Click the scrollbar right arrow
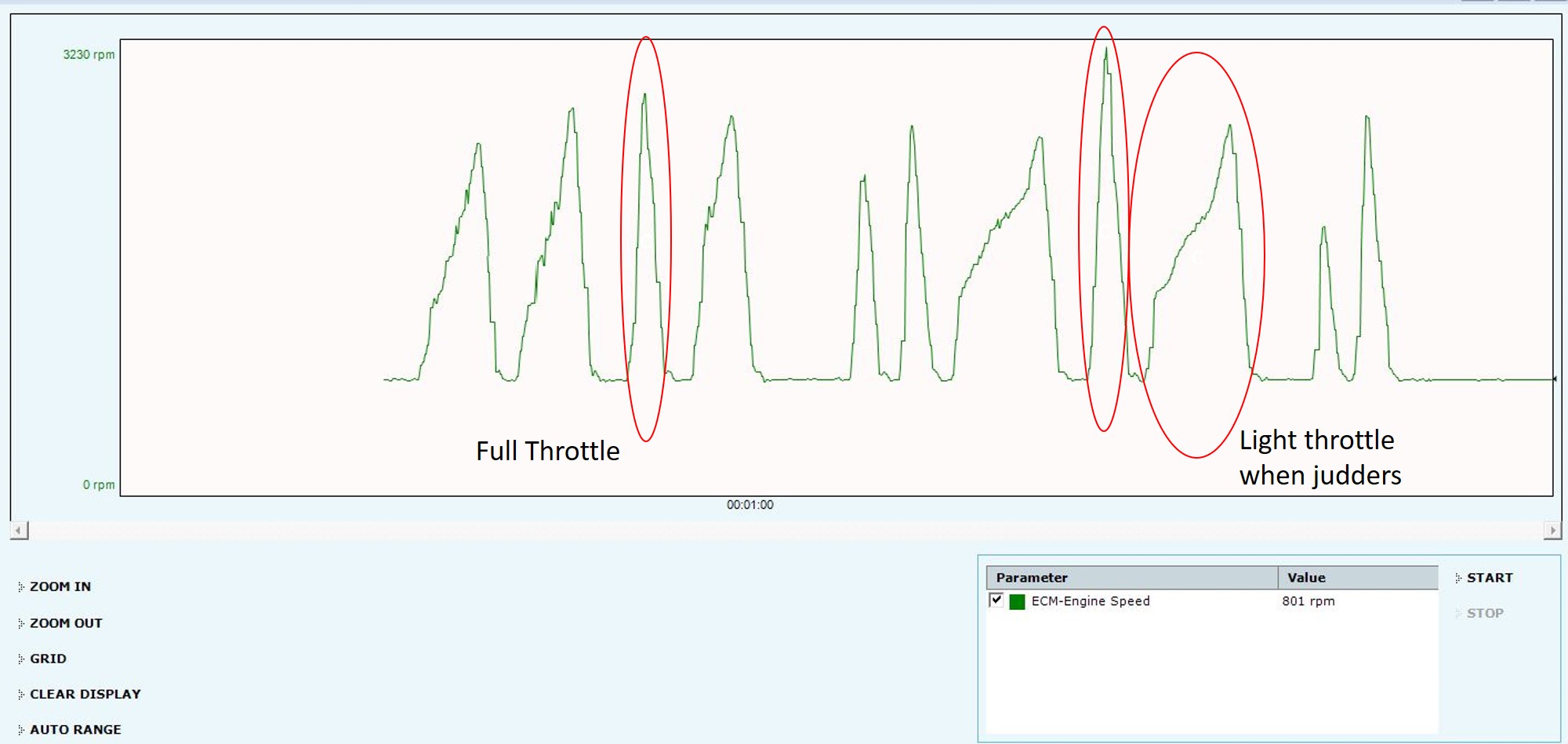Viewport: 1568px width, 744px height. (1552, 531)
